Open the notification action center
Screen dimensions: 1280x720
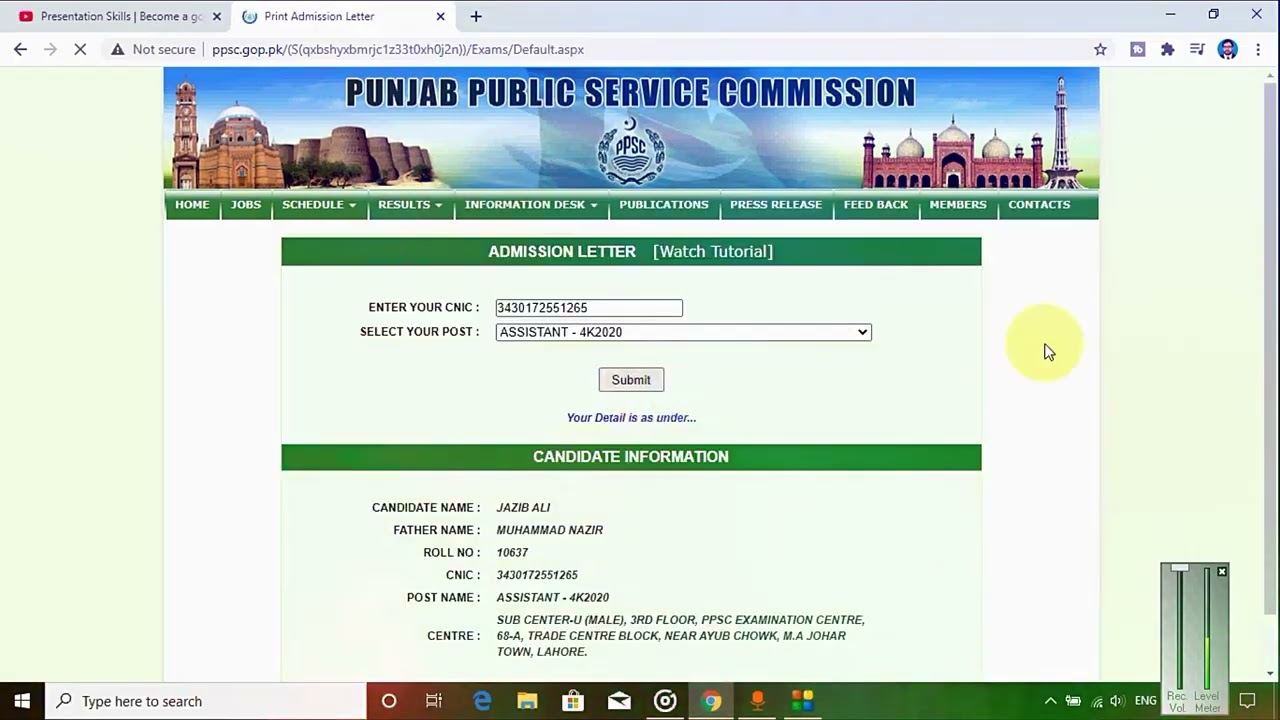pos(1247,701)
